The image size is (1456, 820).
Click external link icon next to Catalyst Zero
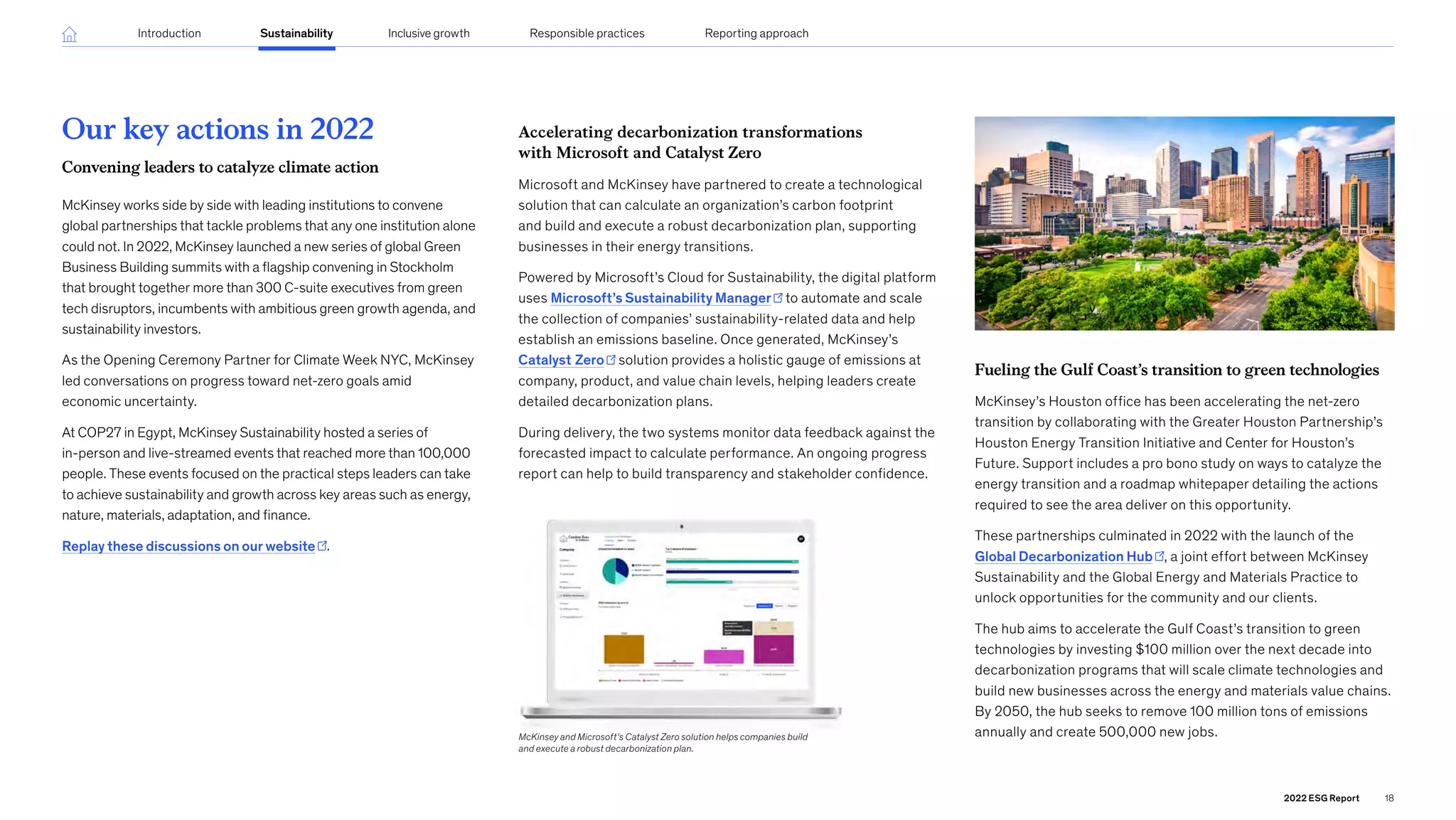point(611,359)
